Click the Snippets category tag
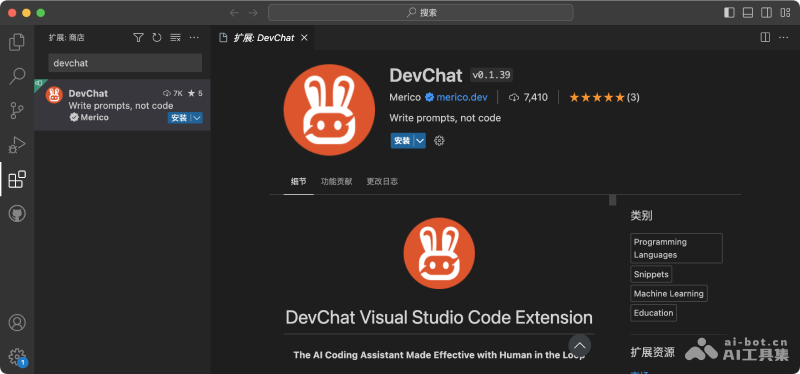The image size is (800, 374). (x=651, y=274)
